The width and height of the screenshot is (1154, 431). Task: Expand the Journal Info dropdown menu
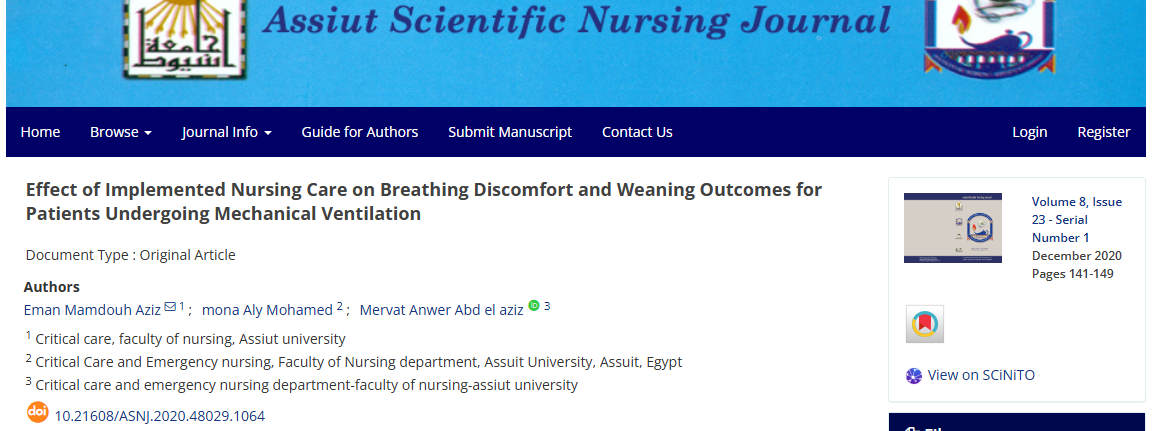point(227,132)
